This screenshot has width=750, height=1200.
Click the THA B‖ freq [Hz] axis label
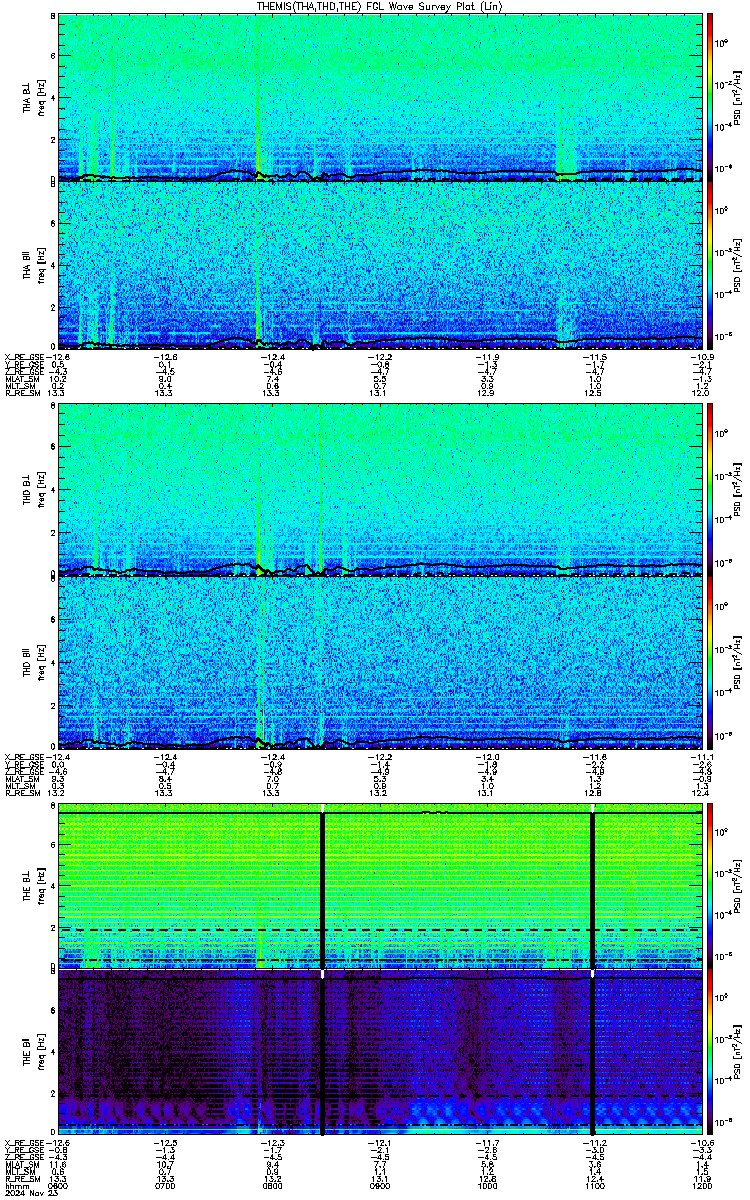[35, 264]
